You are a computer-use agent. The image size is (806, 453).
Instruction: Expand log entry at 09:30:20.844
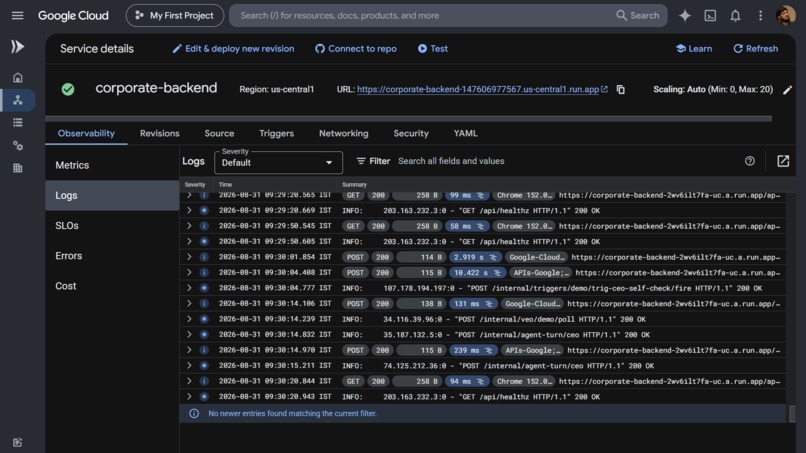(189, 381)
